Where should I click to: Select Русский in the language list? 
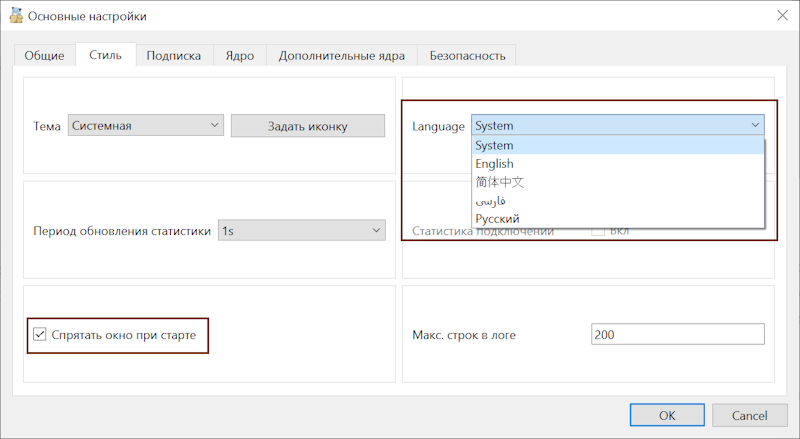point(497,218)
